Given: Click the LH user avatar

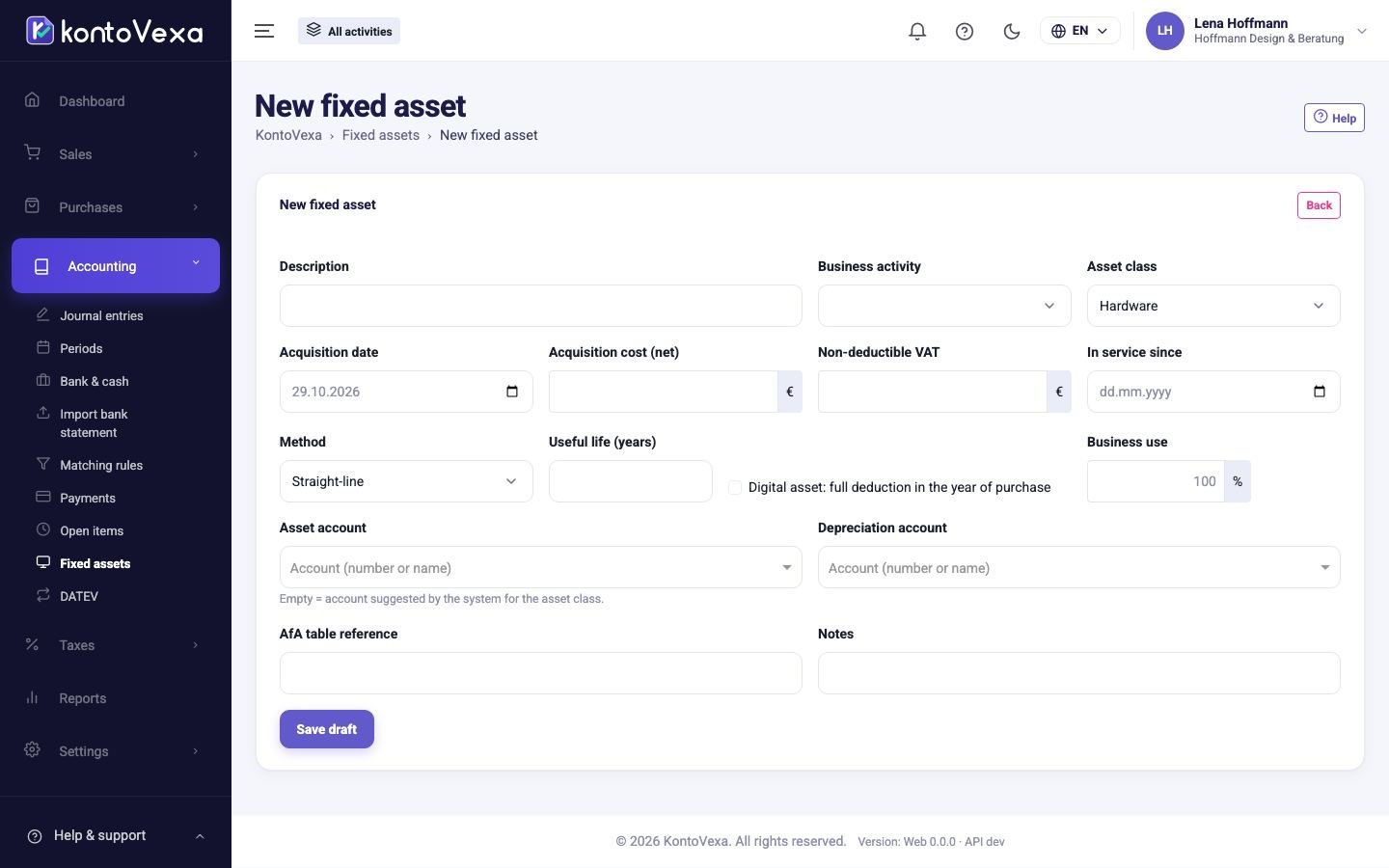Looking at the screenshot, I should (x=1164, y=31).
